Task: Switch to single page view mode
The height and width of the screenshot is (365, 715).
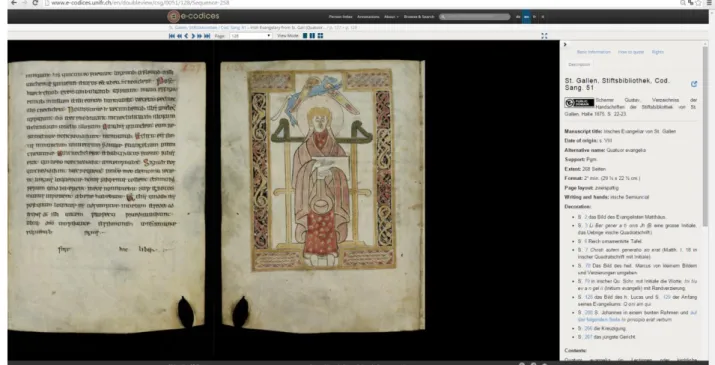Action: (x=305, y=36)
